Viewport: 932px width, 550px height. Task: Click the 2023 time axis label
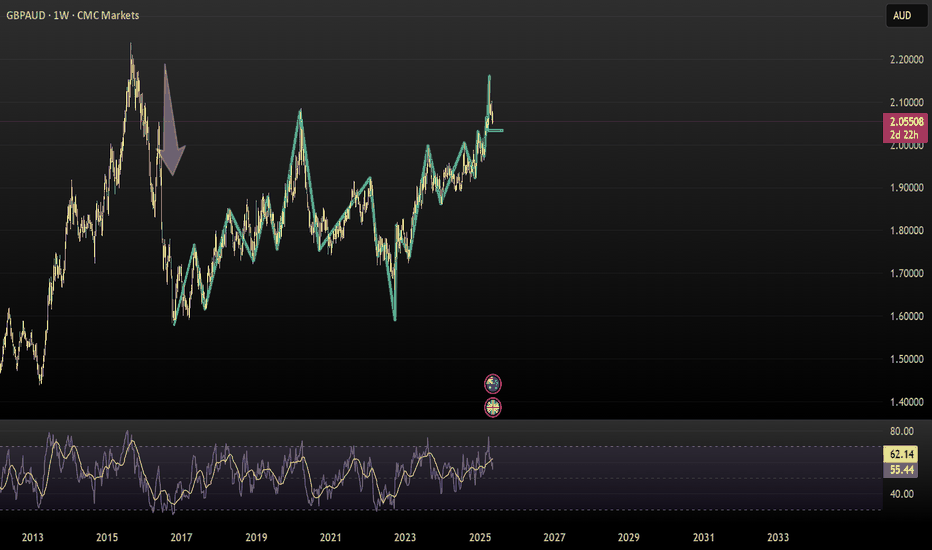405,538
